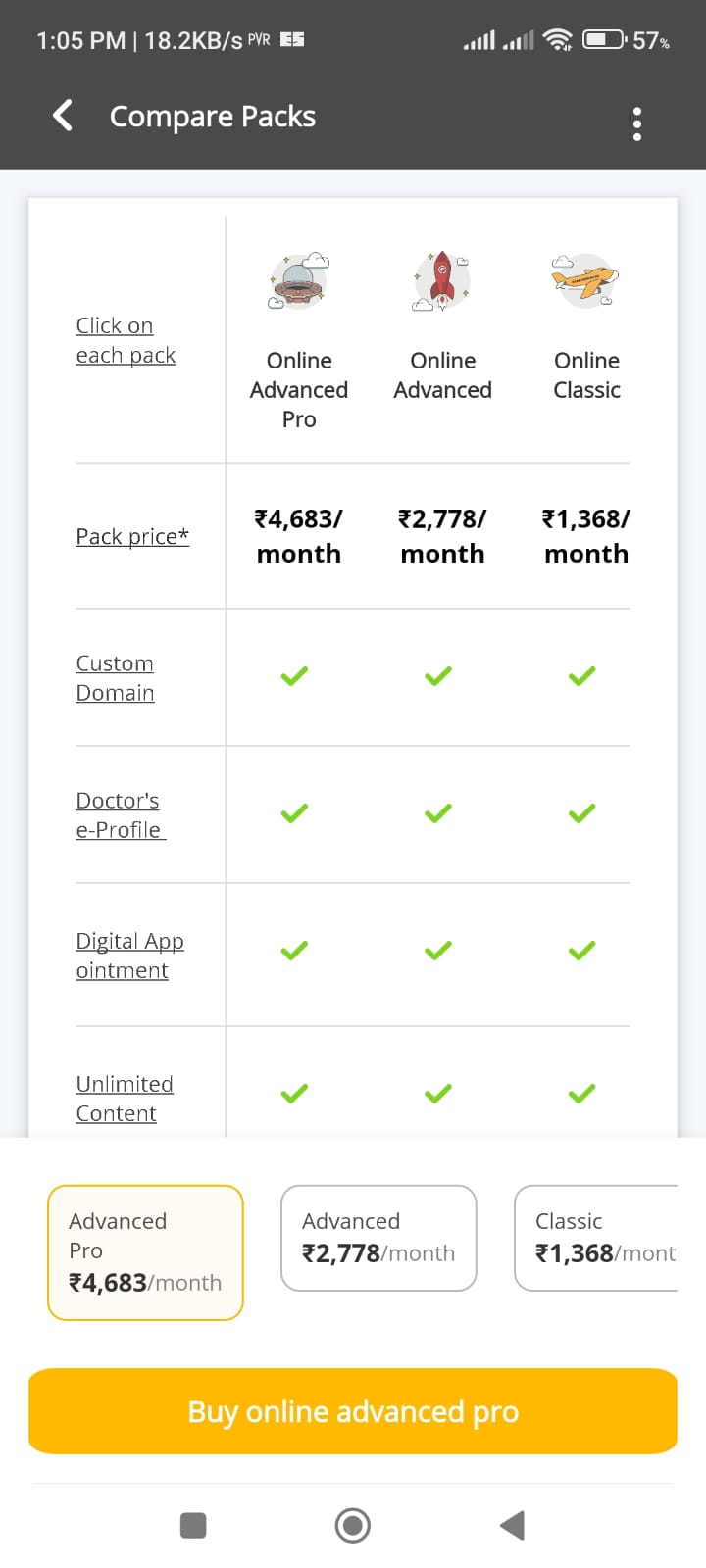Tap the Android recent apps square

coord(193,1525)
